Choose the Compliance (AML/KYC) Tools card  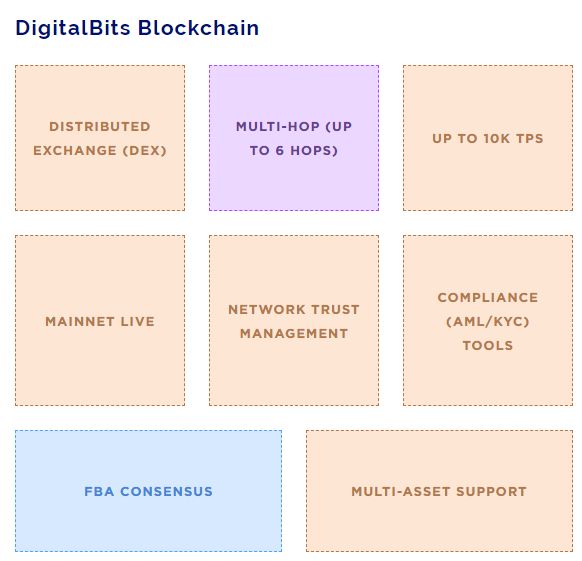[x=488, y=320]
